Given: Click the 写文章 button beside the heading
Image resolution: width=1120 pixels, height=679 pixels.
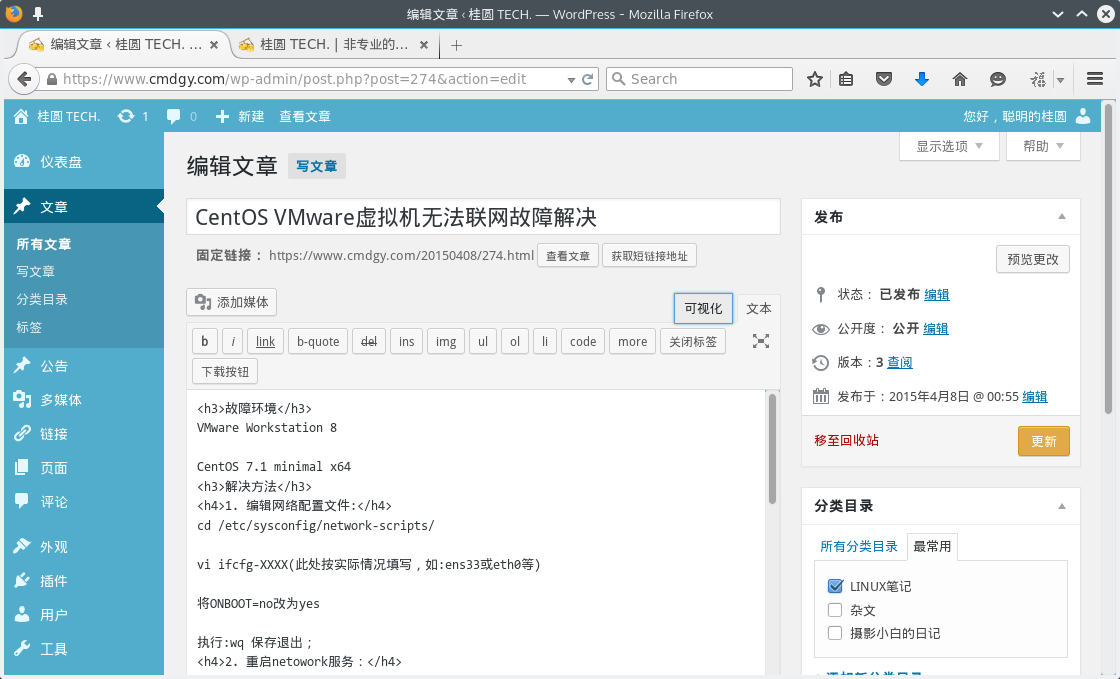Looking at the screenshot, I should coord(316,166).
